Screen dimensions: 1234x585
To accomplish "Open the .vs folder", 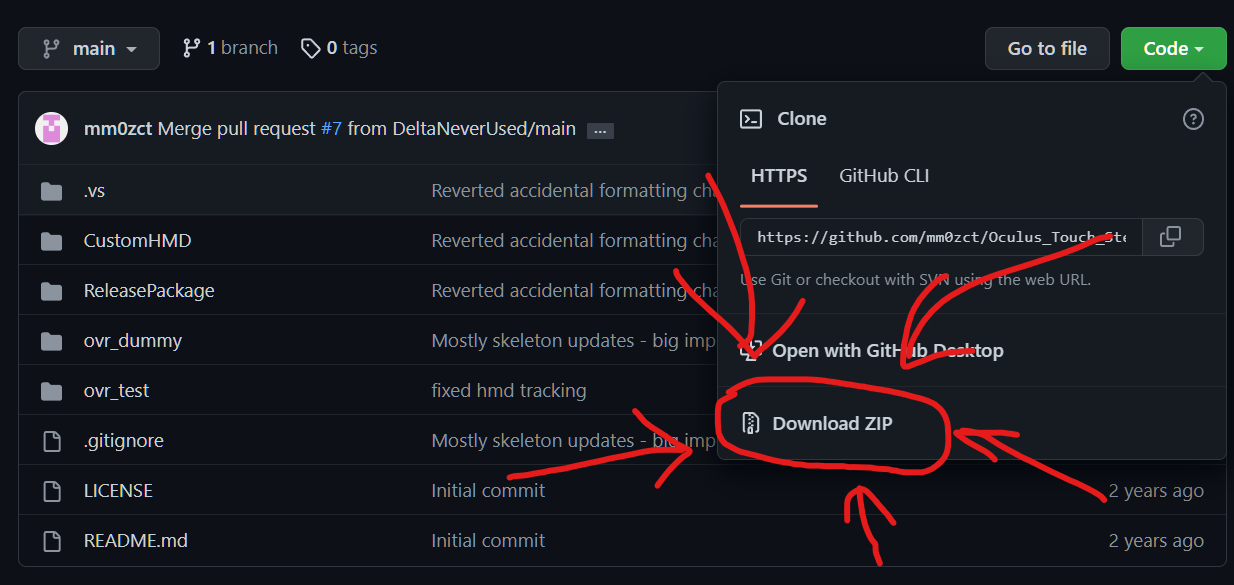I will pos(94,190).
